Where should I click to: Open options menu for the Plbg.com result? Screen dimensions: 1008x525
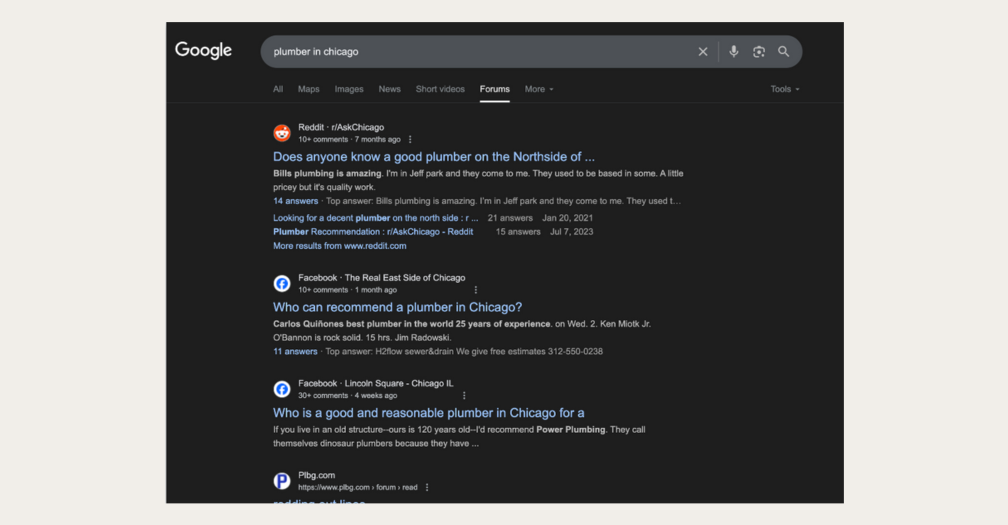tap(427, 488)
